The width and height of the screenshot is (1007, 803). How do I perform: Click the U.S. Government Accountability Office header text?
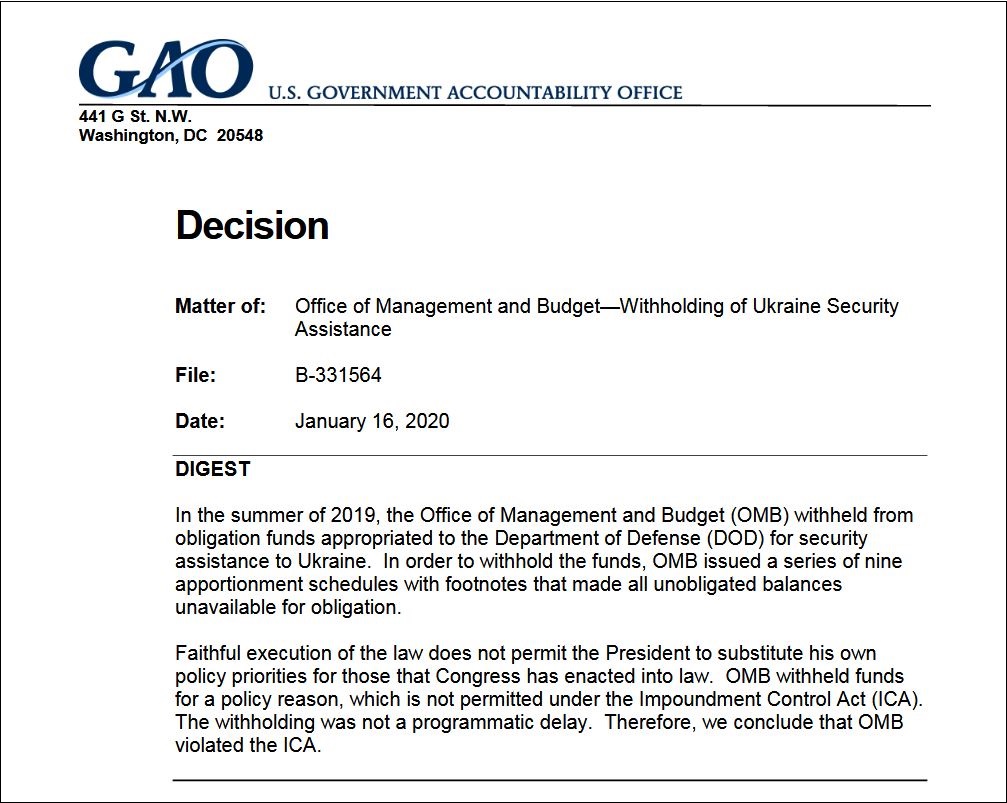475,93
